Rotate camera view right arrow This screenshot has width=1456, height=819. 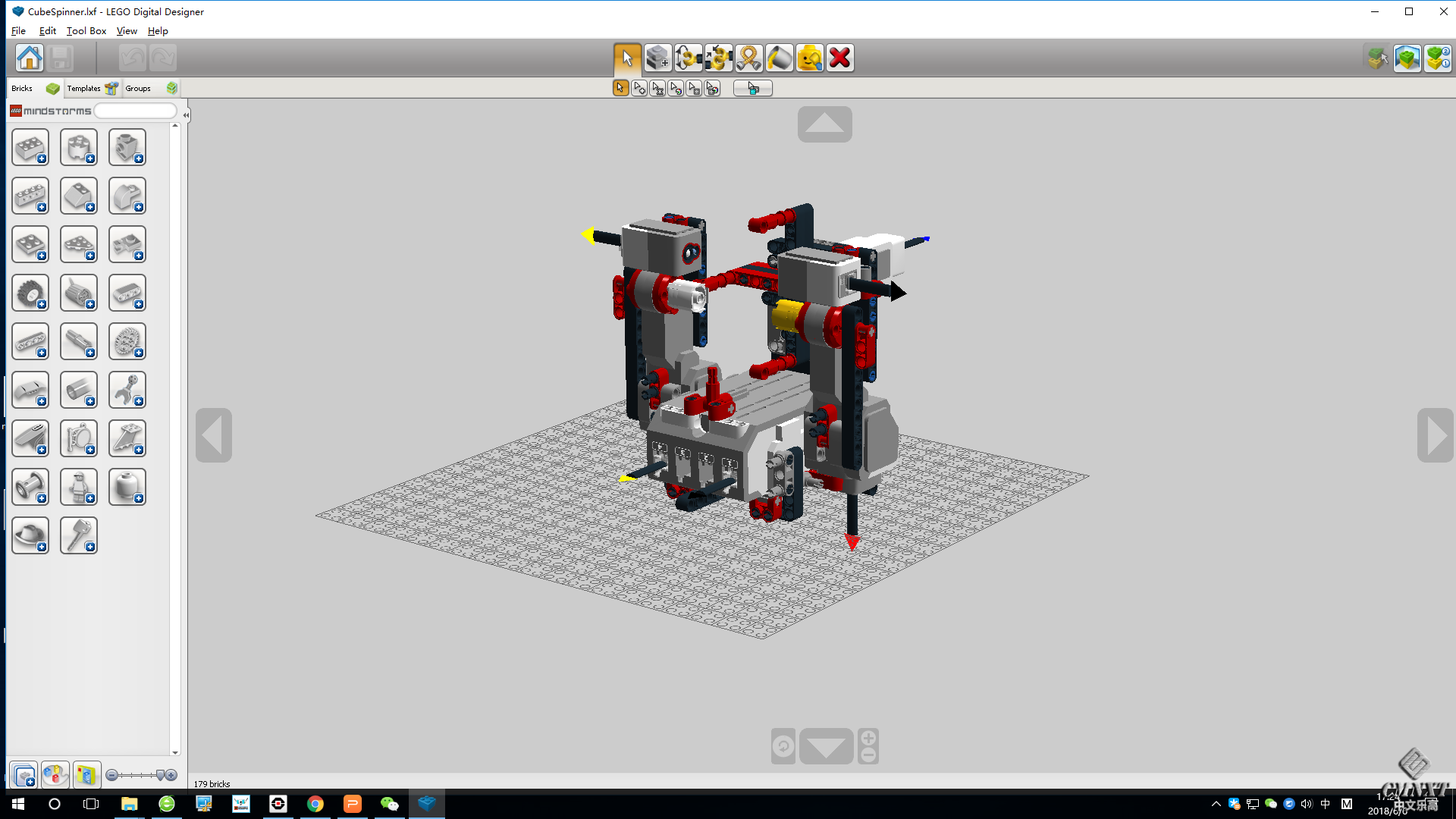click(1435, 435)
